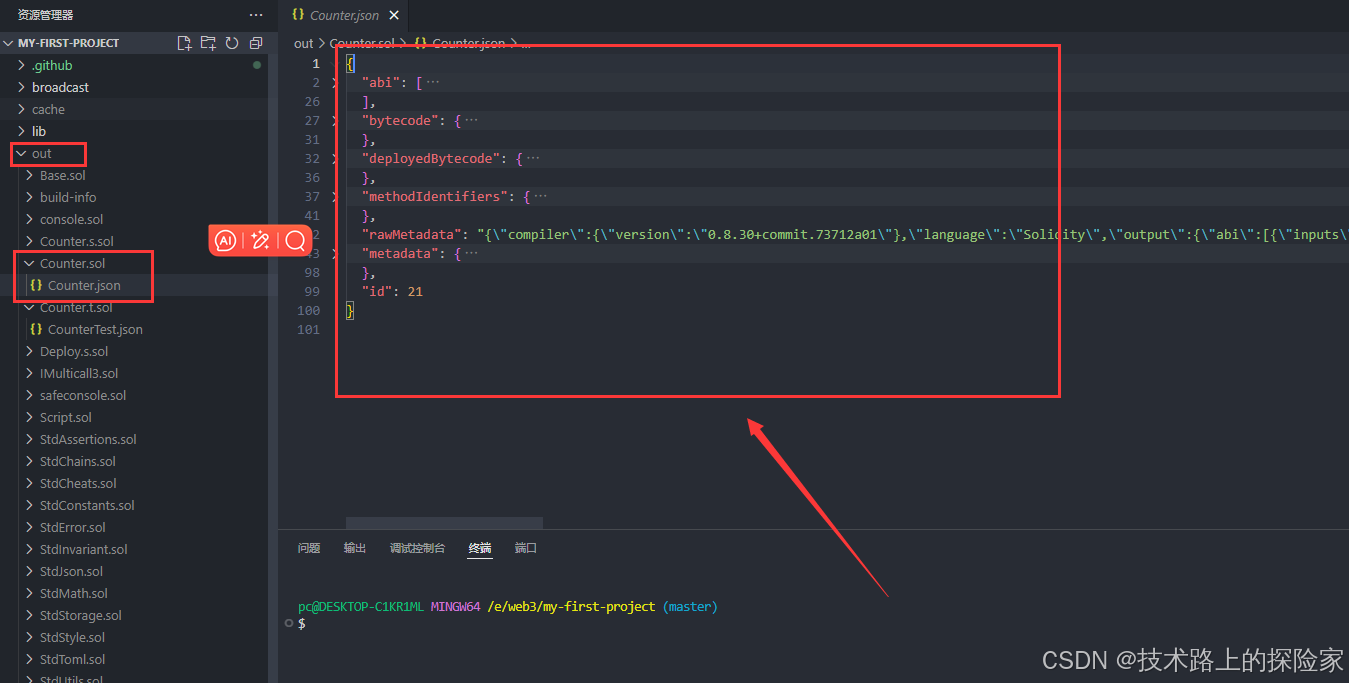This screenshot has height=683, width=1349.
Task: Expand the .github folder
Action: [134, 65]
